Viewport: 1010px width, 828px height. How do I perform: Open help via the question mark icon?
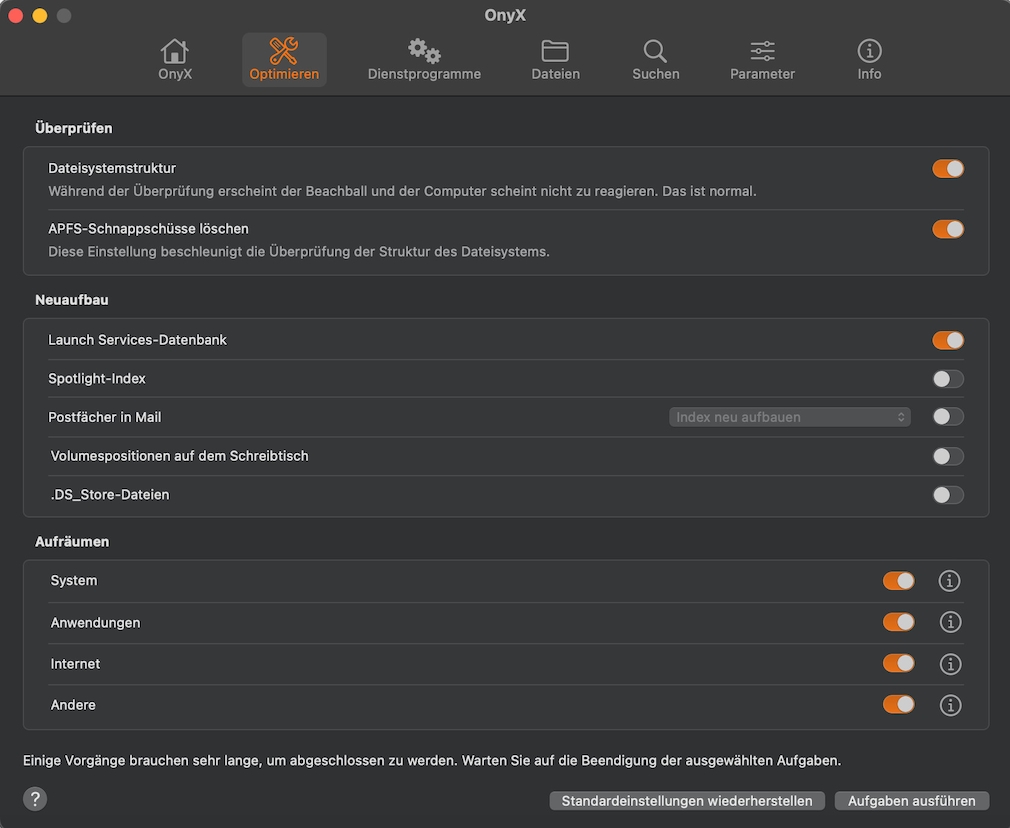click(35, 799)
